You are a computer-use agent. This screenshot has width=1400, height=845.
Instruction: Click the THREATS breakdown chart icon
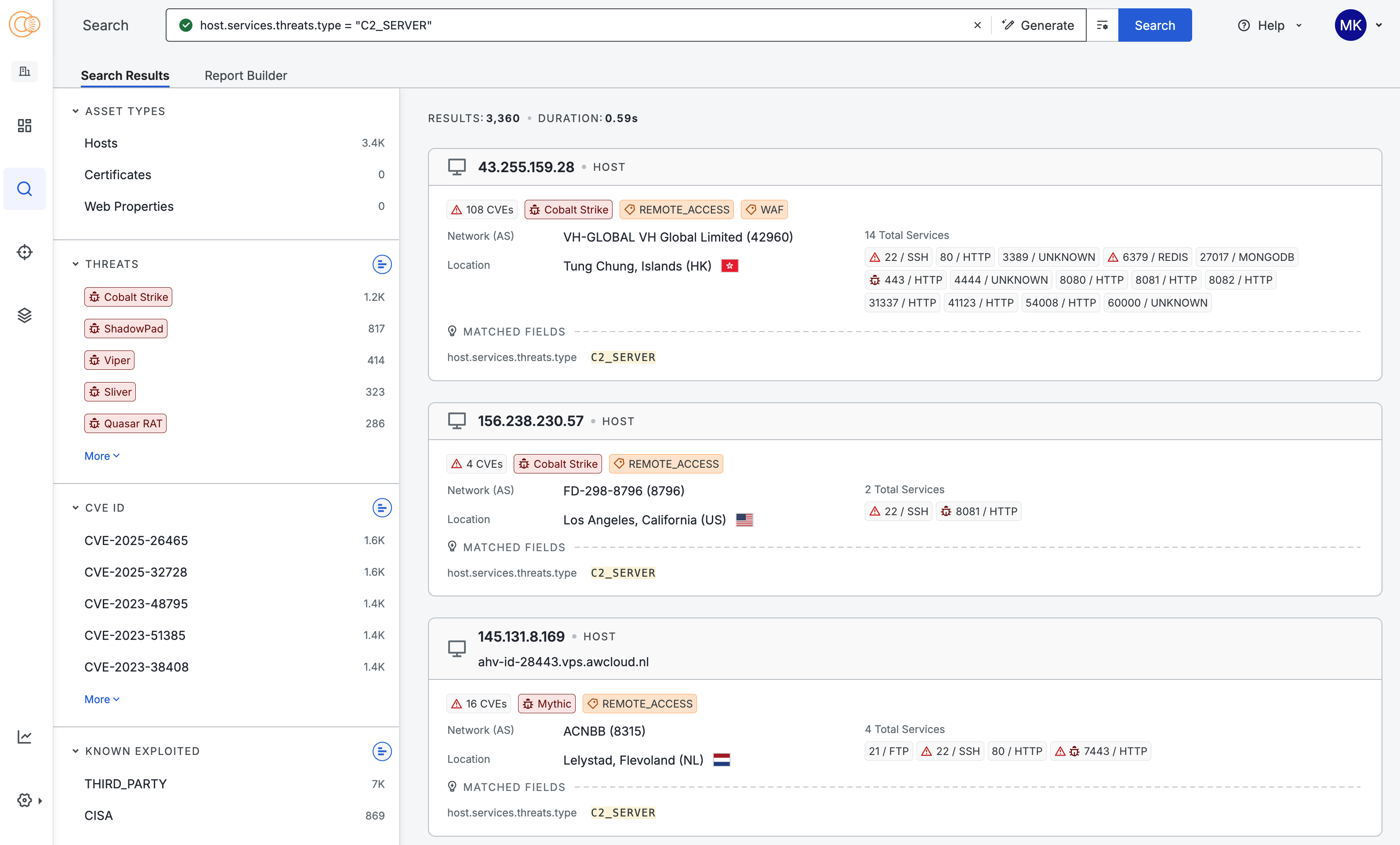click(382, 264)
